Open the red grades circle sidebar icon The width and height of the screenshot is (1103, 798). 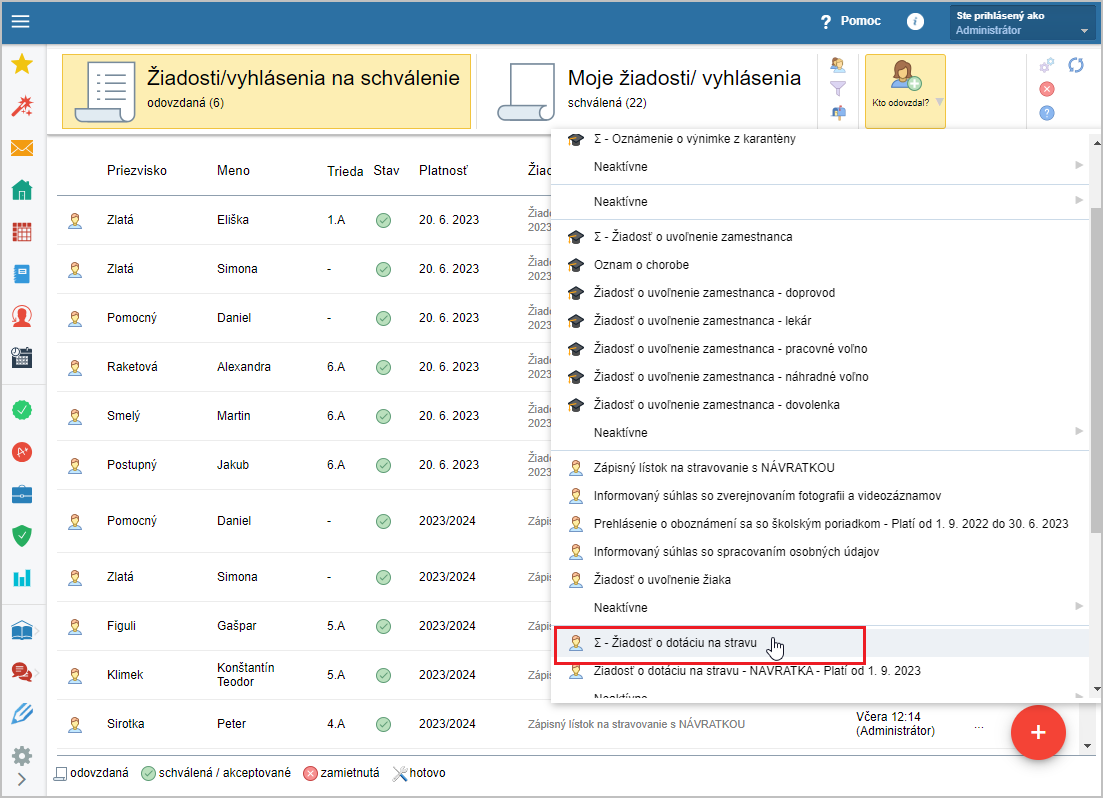(22, 452)
